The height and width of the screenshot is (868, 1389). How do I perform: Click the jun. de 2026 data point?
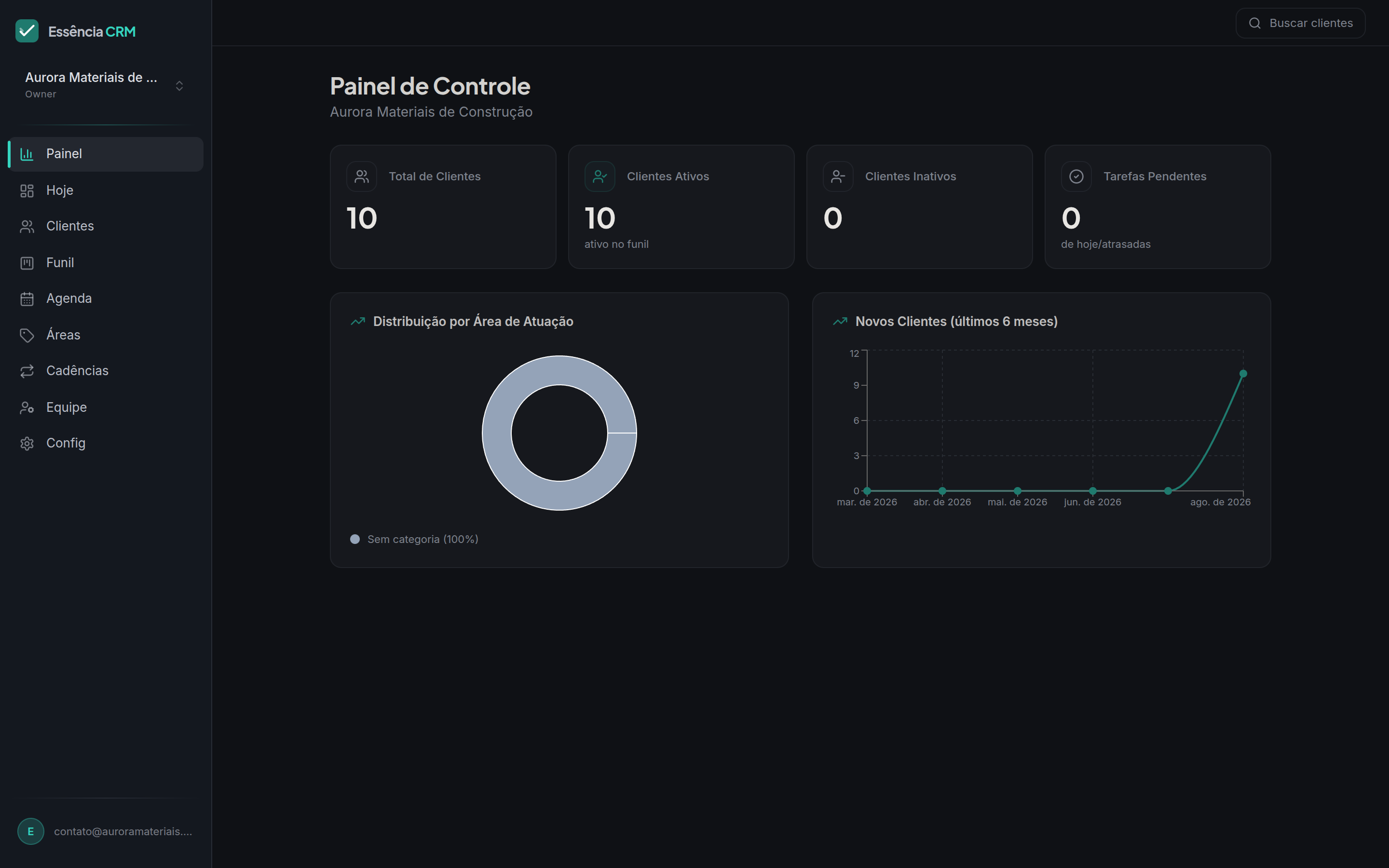click(x=1092, y=491)
